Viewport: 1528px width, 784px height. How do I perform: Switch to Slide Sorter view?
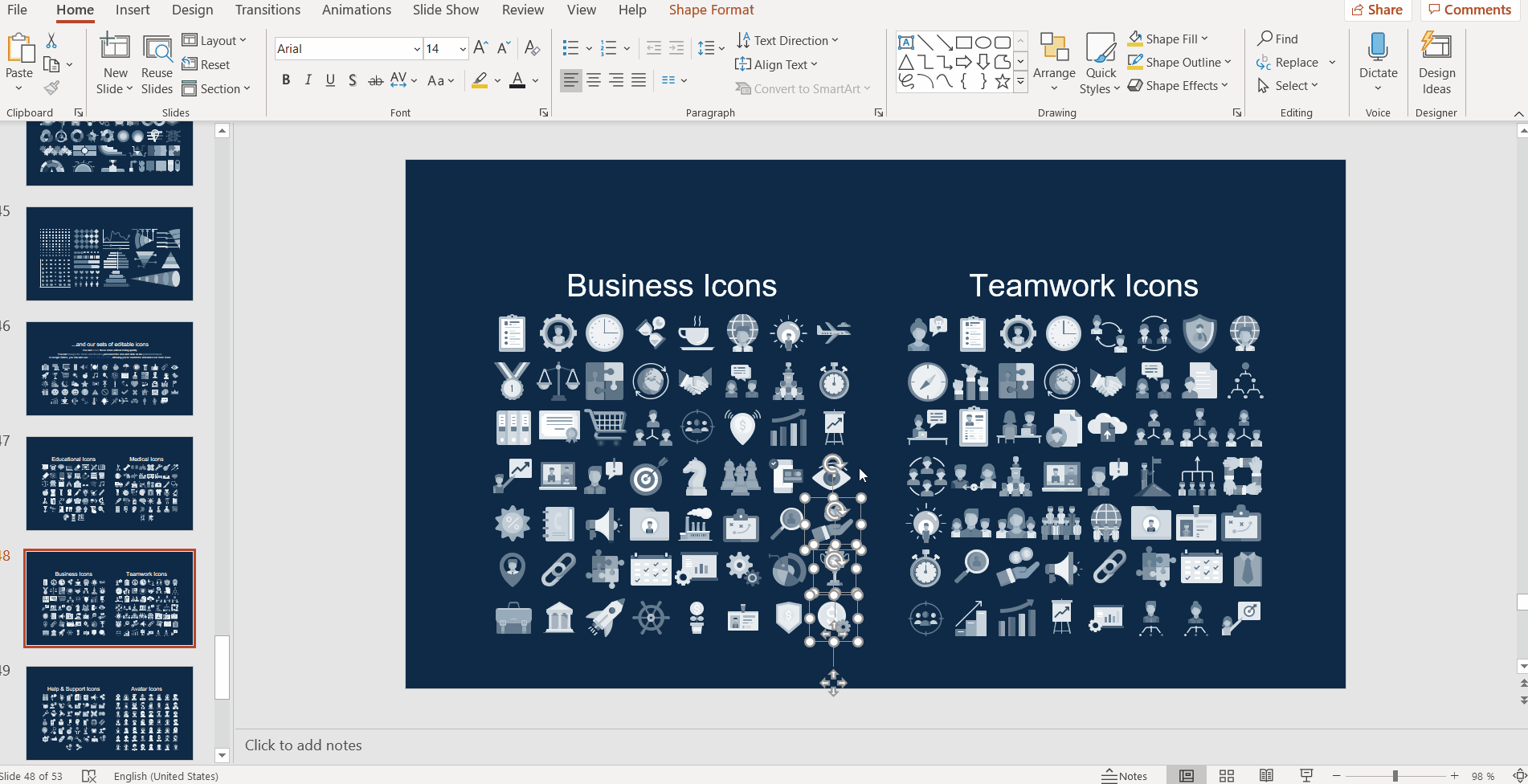click(1226, 775)
